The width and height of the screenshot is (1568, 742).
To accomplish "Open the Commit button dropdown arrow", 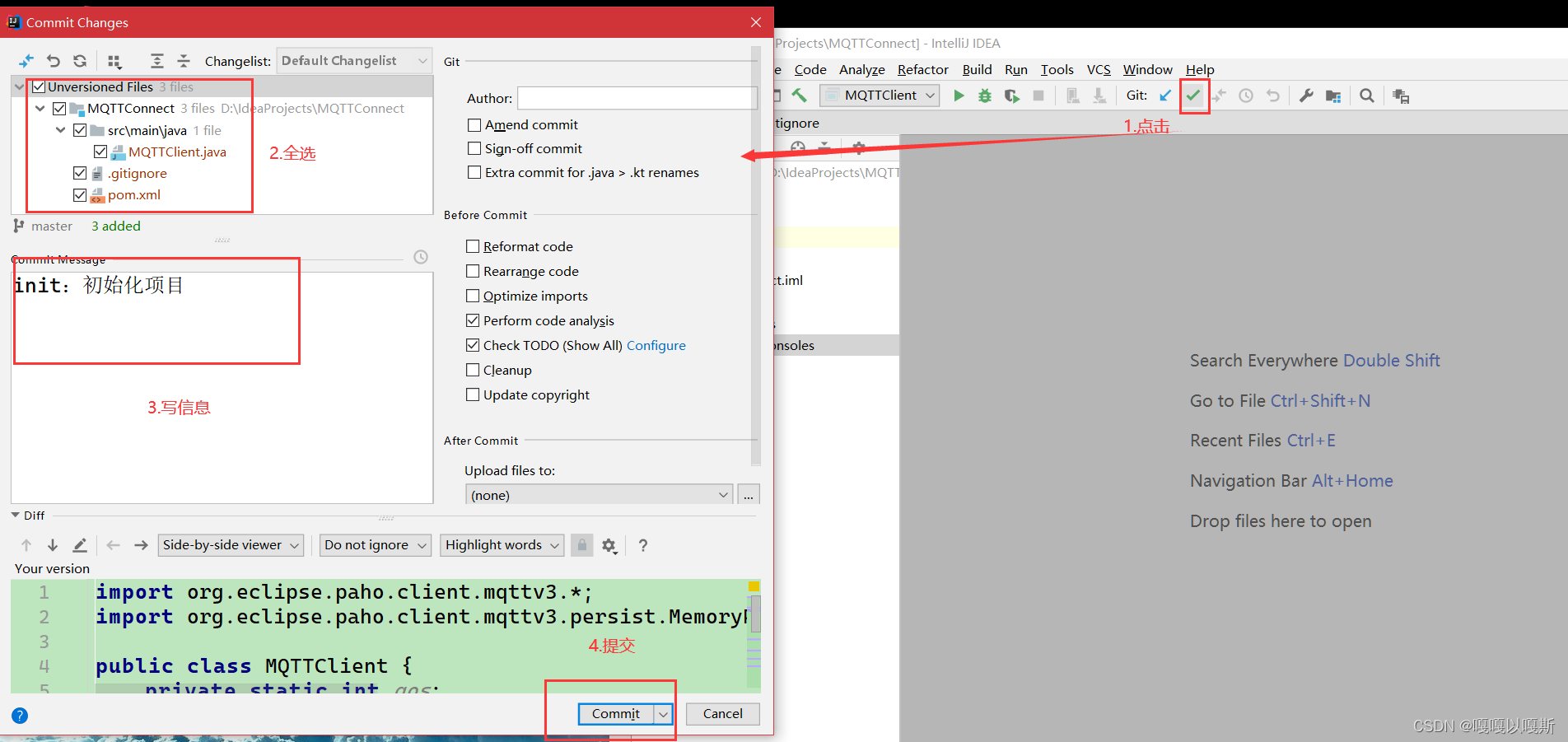I will pyautogui.click(x=663, y=714).
